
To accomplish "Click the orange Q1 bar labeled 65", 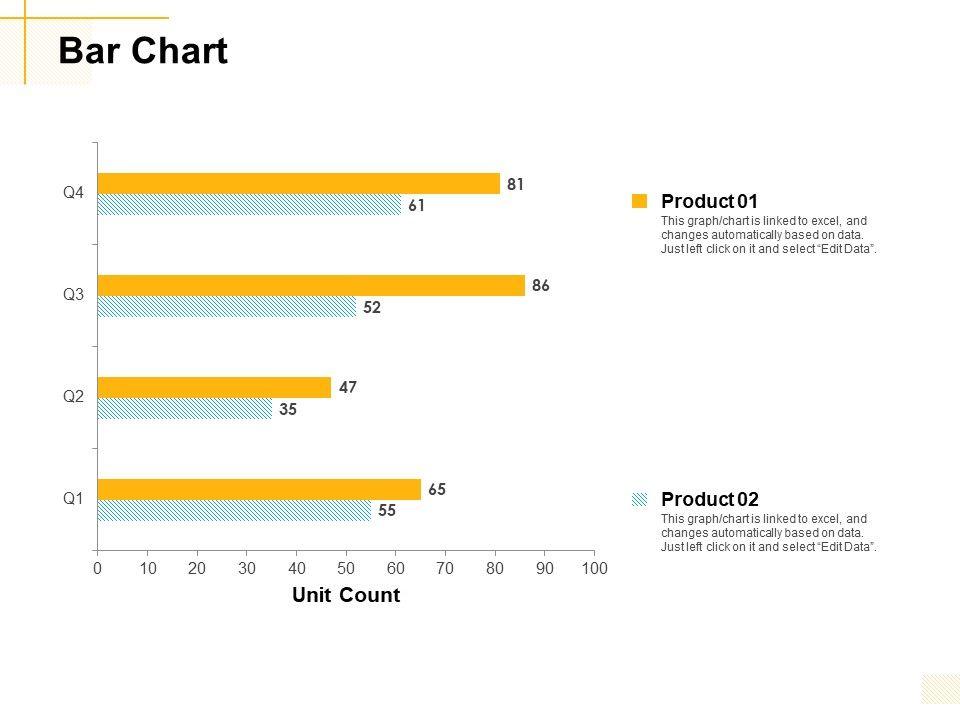I will [259, 489].
